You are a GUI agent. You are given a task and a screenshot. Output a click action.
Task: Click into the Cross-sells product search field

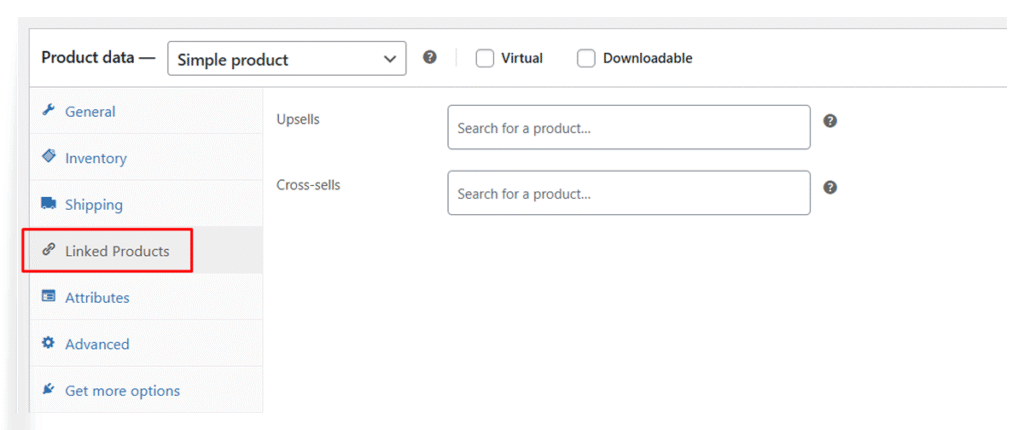(x=628, y=193)
